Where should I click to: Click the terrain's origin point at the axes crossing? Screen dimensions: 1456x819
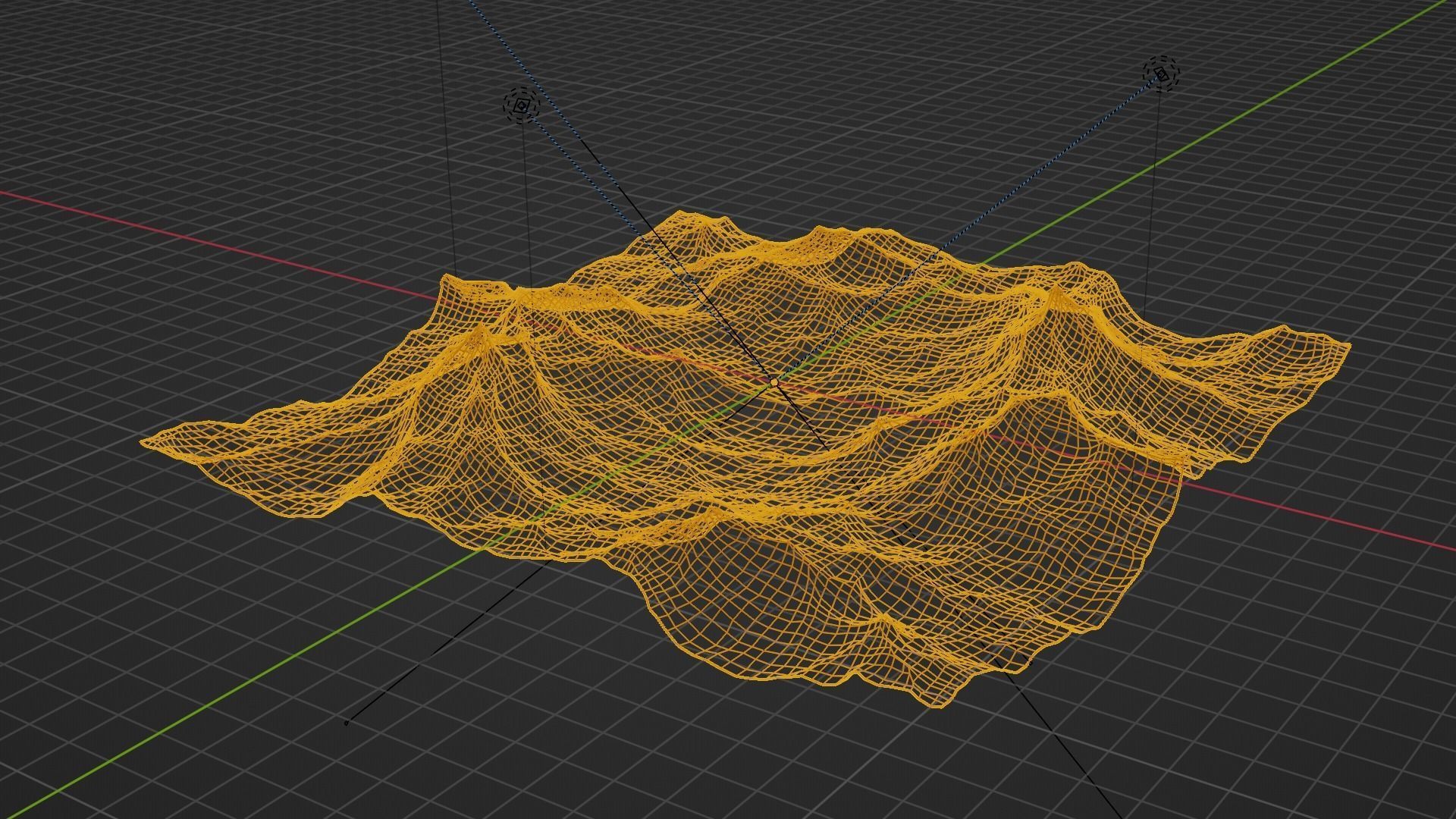pos(774,384)
